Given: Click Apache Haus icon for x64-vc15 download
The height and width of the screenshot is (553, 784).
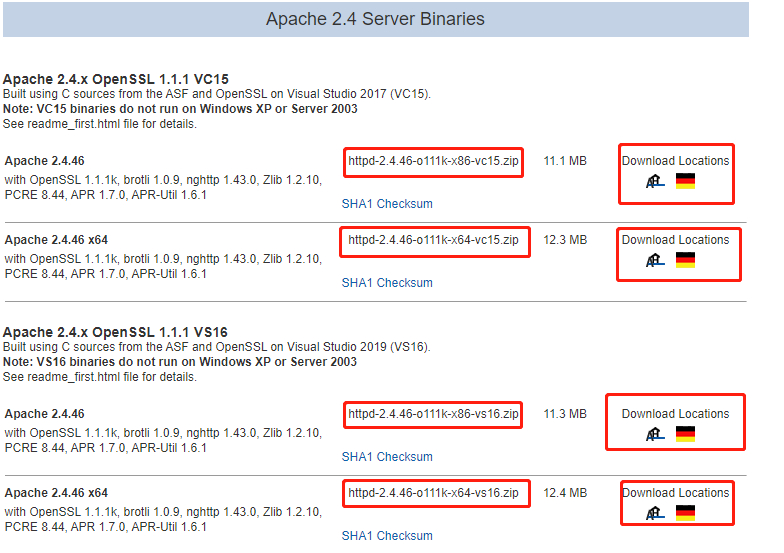Looking at the screenshot, I should tap(655, 260).
